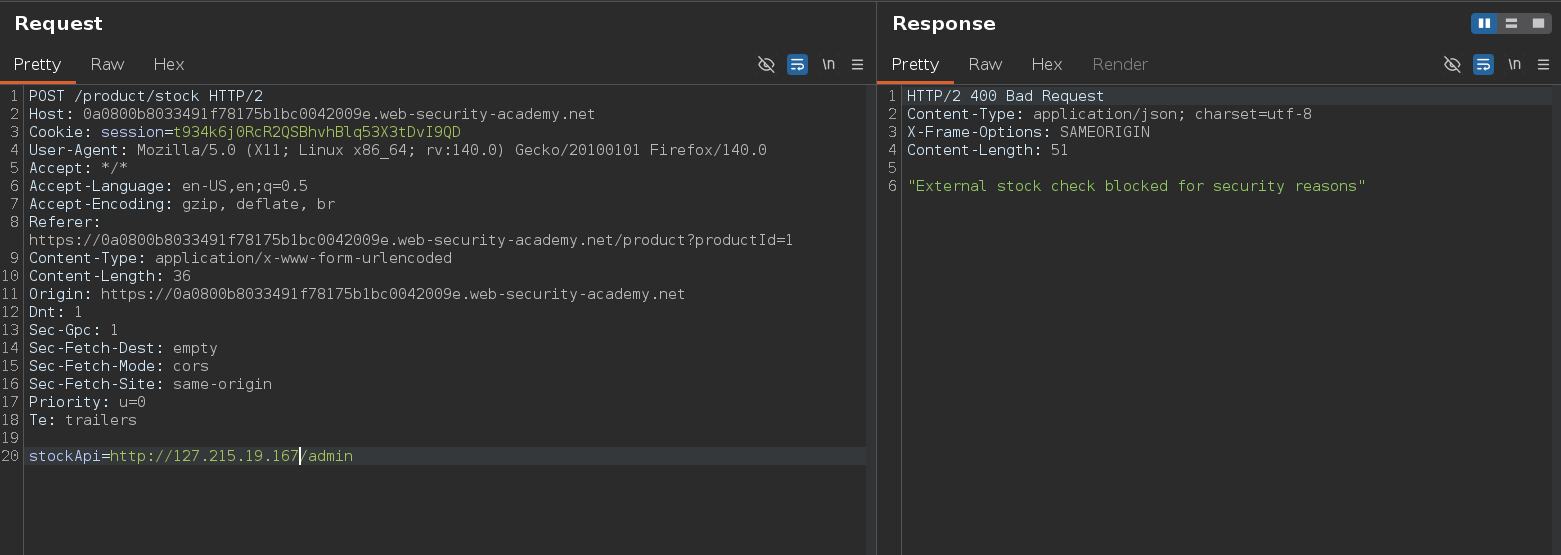This screenshot has height=555, width=1561.
Task: Click the Host header value
Action: pos(339,114)
